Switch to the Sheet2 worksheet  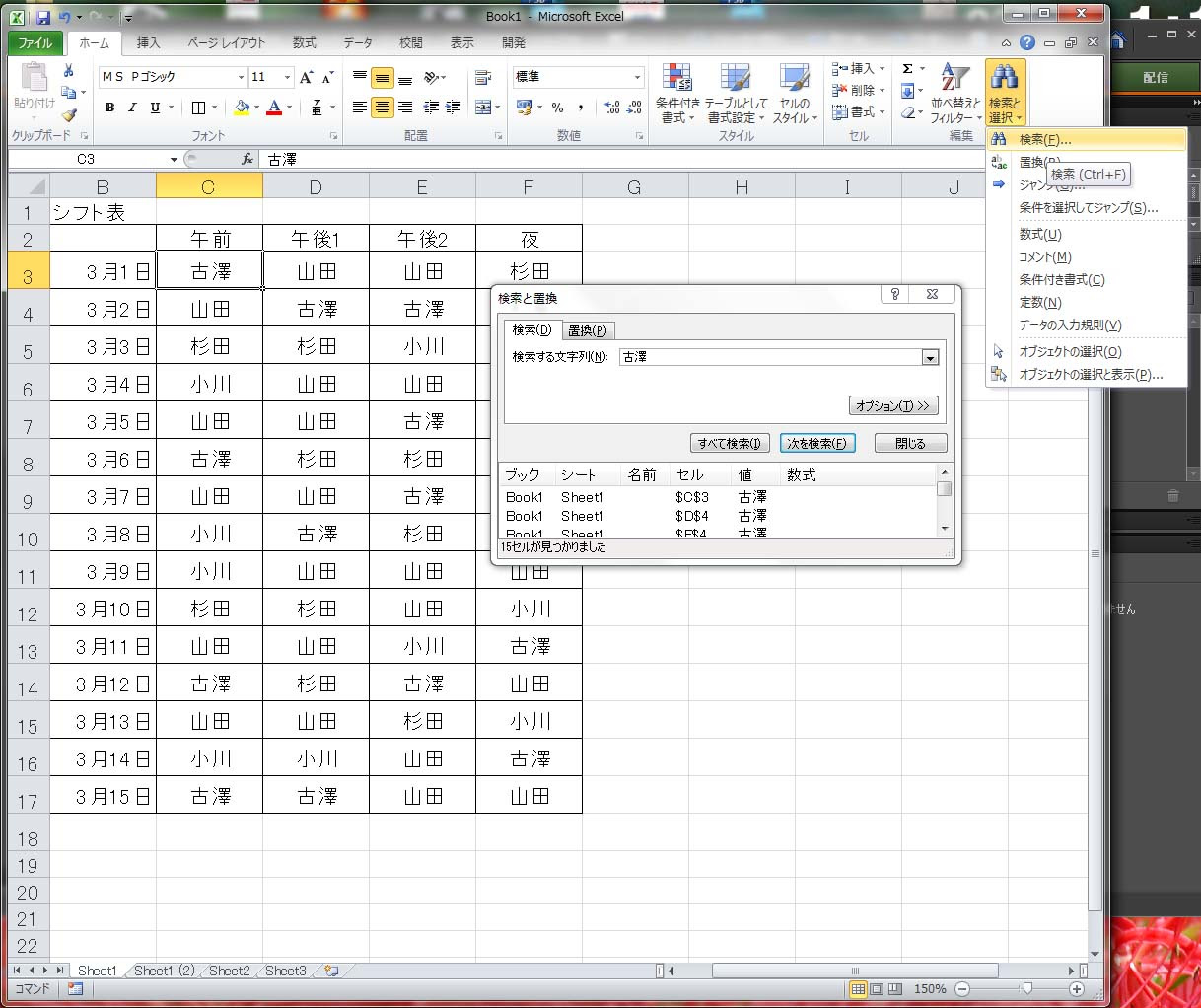(228, 971)
